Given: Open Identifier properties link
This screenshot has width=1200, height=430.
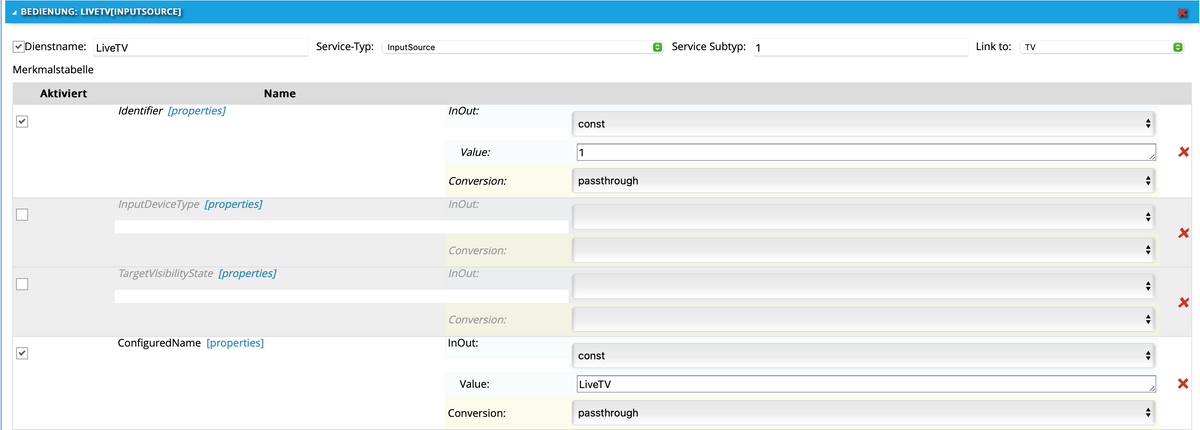Looking at the screenshot, I should point(196,111).
